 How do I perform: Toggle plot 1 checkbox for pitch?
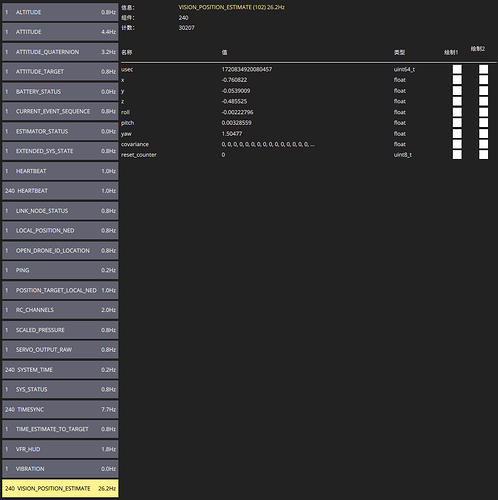[457, 123]
